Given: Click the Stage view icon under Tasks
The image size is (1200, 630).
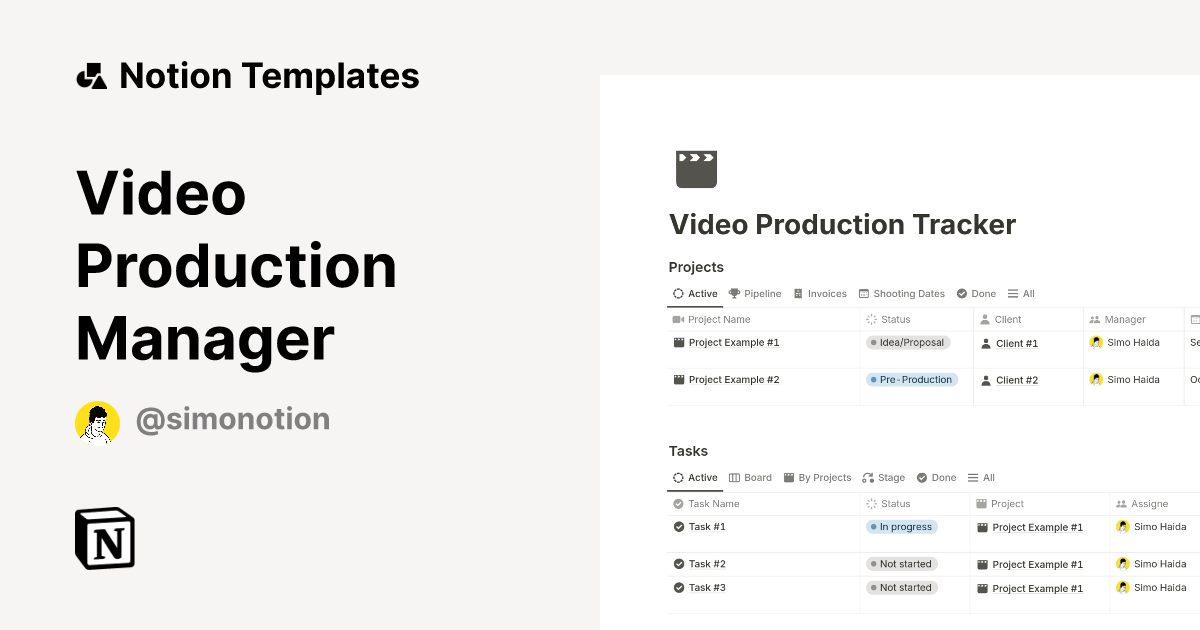Looking at the screenshot, I should 868,477.
